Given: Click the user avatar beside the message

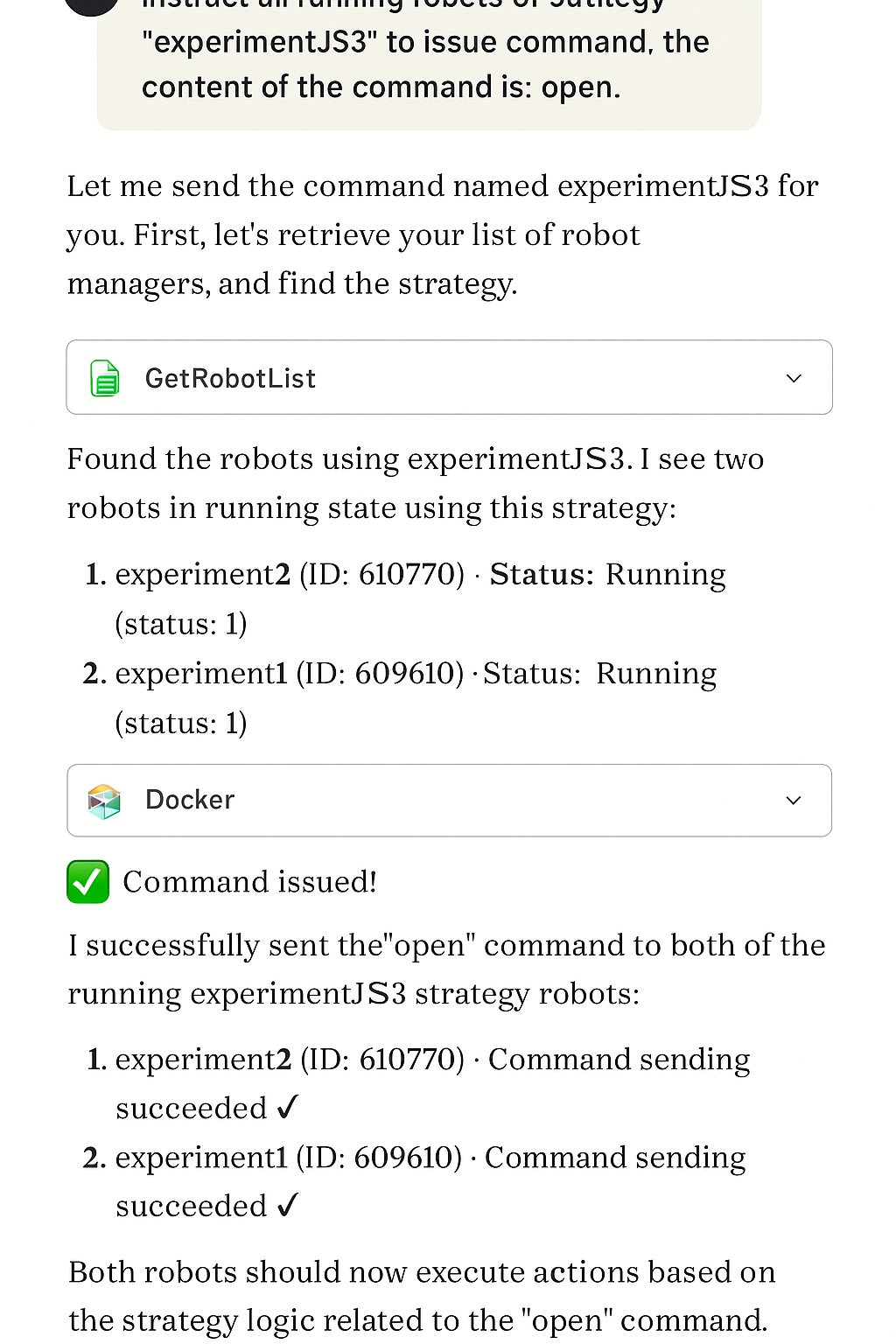Looking at the screenshot, I should click(x=91, y=5).
